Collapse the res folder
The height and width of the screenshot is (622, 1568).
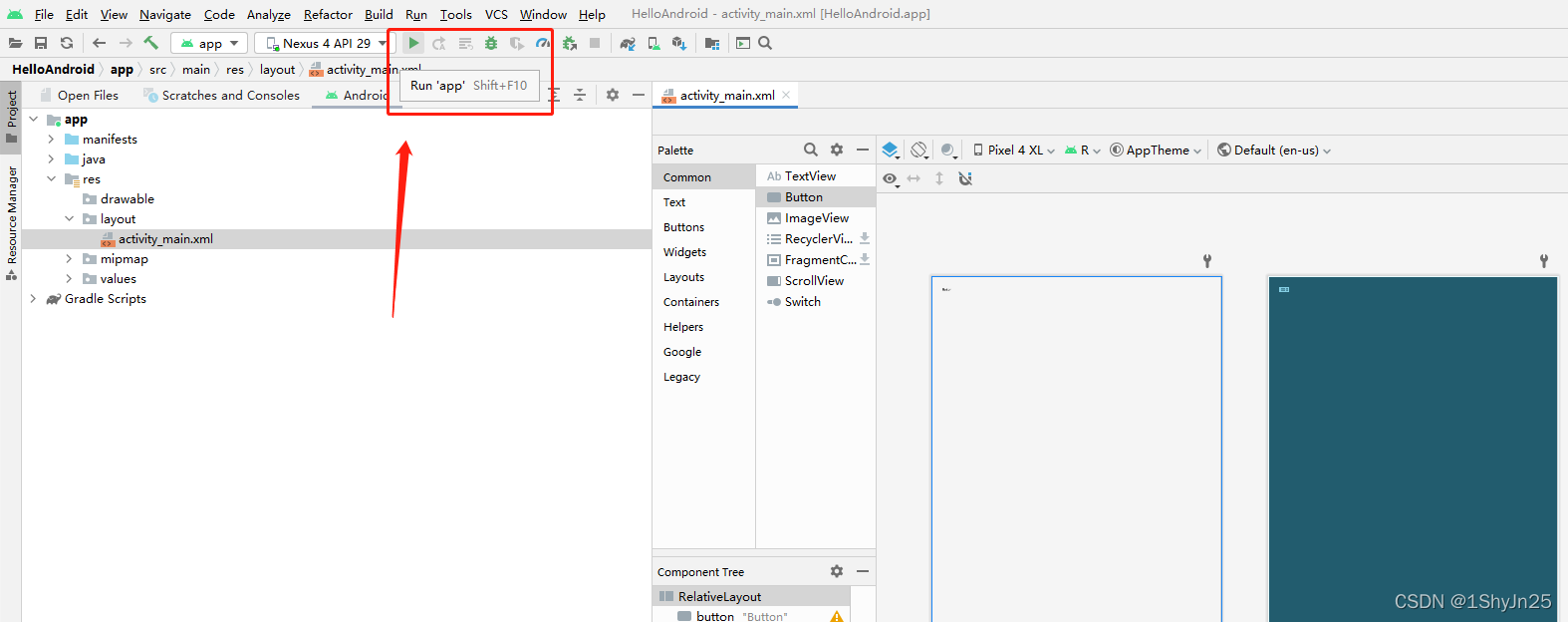click(x=51, y=178)
